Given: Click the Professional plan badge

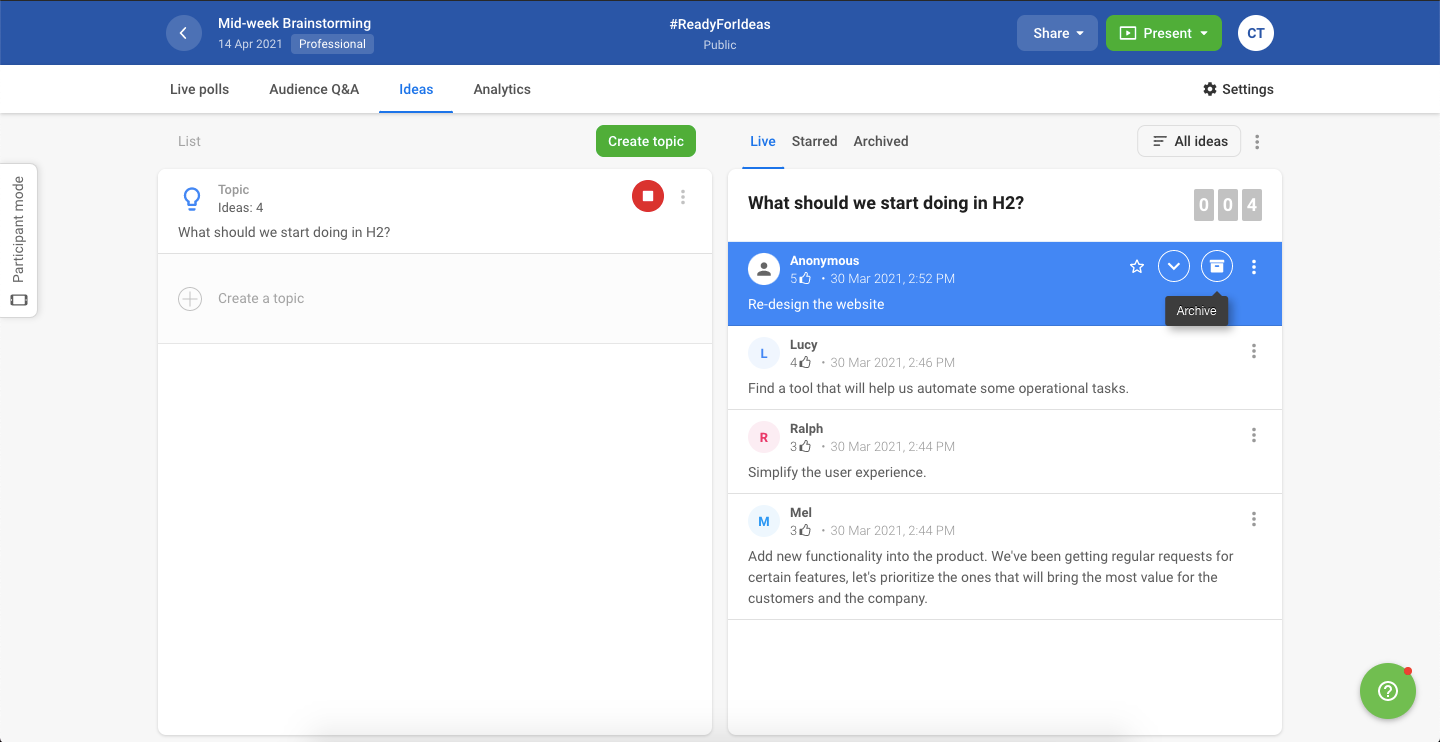Looking at the screenshot, I should pyautogui.click(x=332, y=44).
